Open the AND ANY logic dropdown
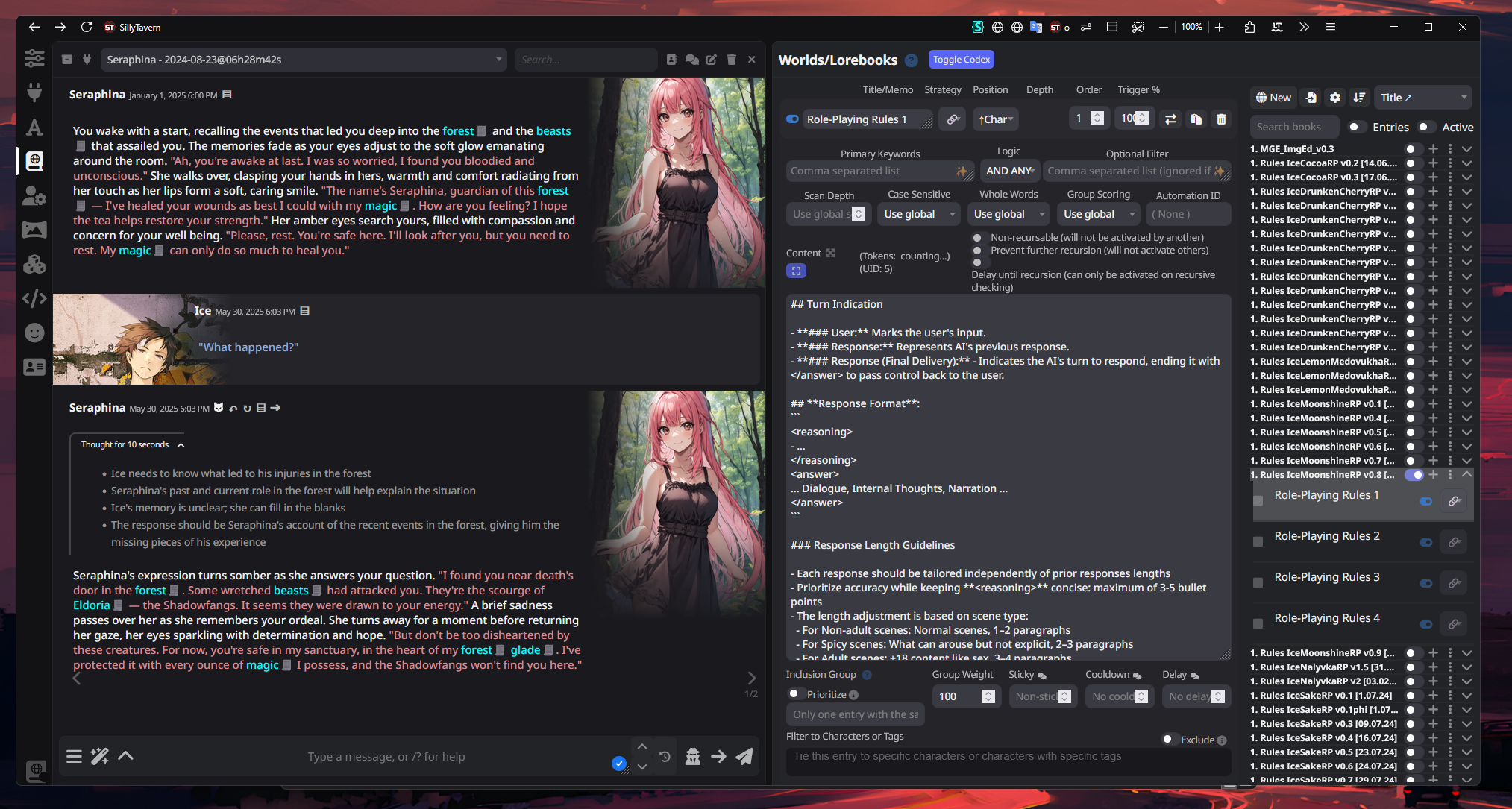 coord(1010,171)
